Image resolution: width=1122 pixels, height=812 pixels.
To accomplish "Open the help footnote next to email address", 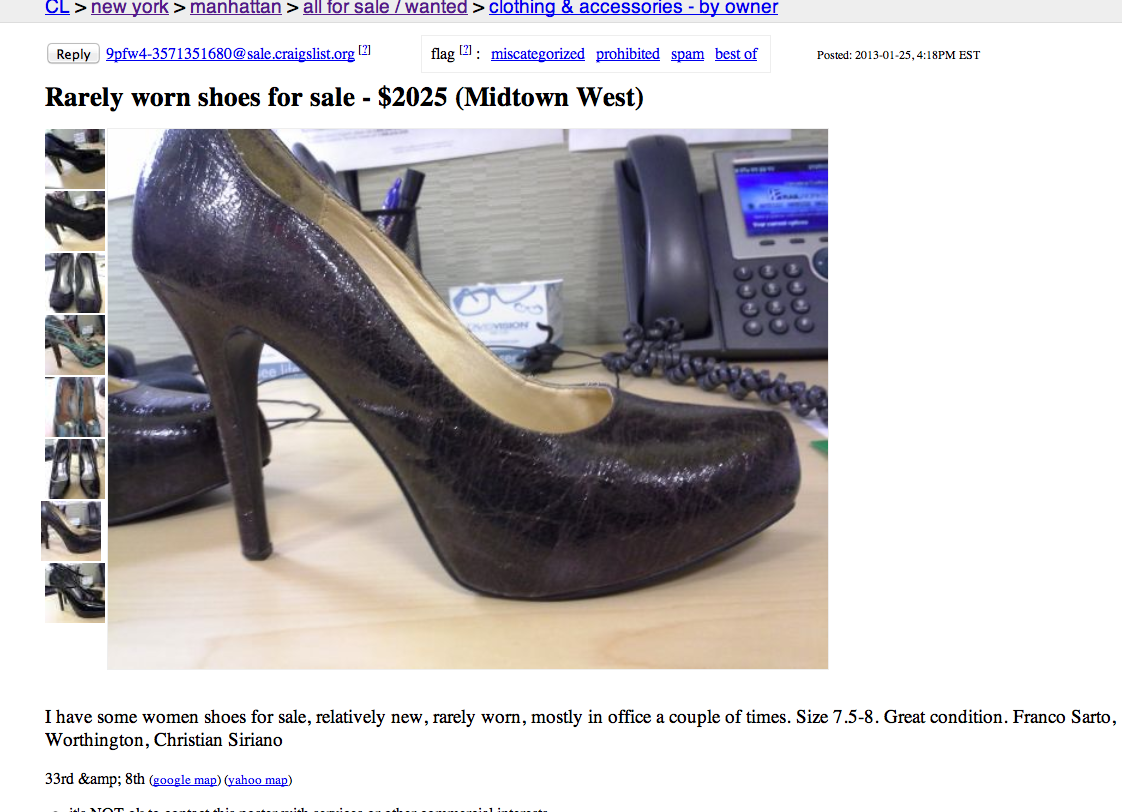I will point(365,49).
